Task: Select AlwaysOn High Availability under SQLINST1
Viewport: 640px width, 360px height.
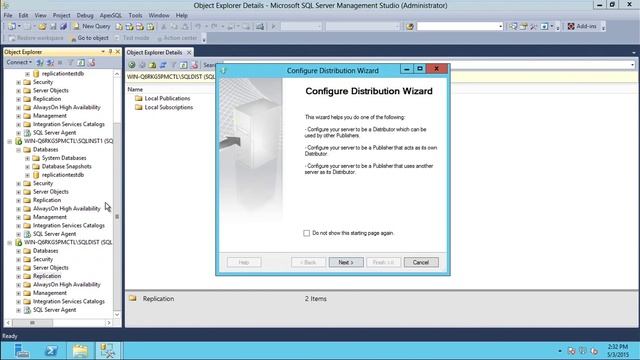Action: point(67,209)
